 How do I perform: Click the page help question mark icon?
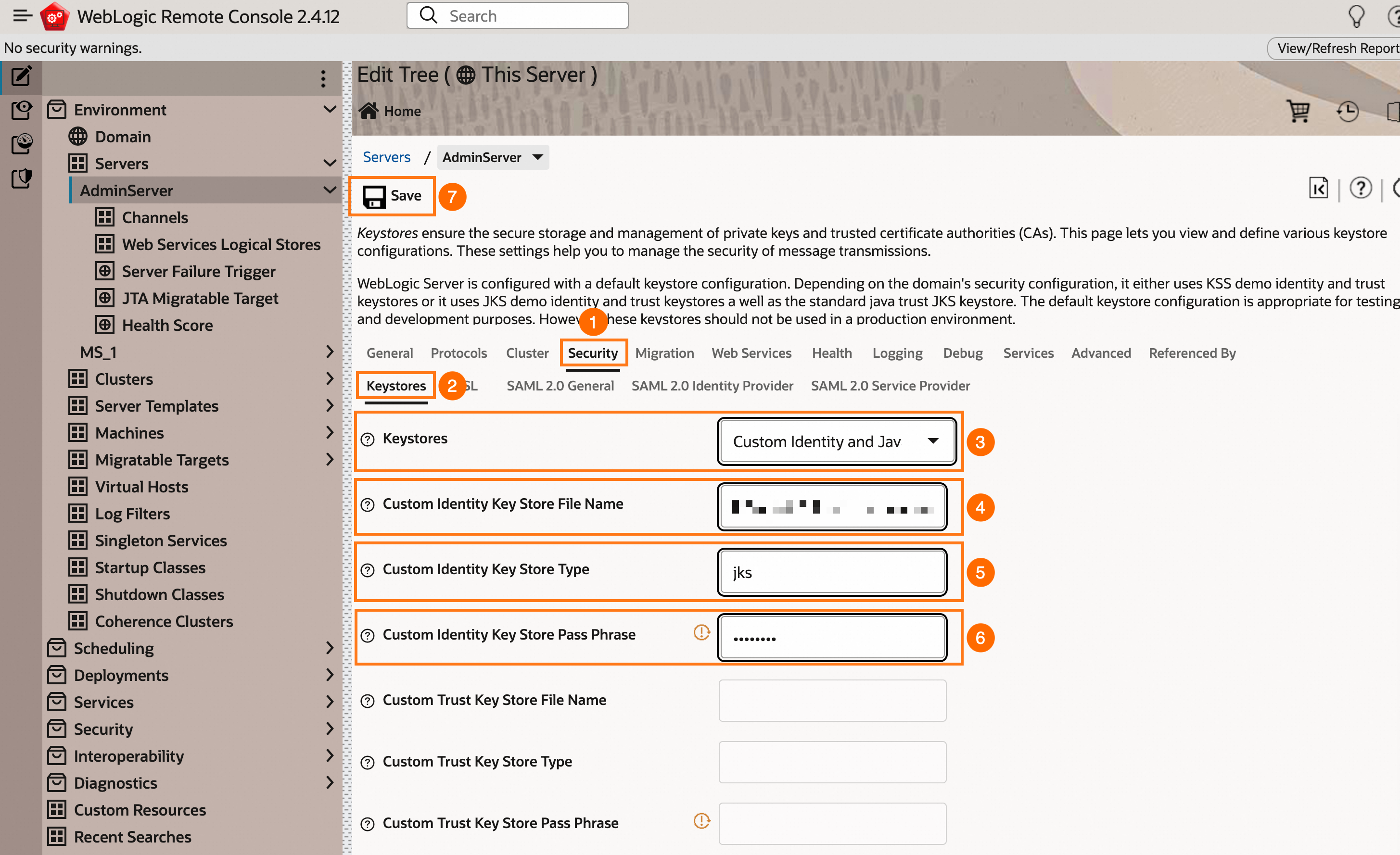[x=1360, y=188]
